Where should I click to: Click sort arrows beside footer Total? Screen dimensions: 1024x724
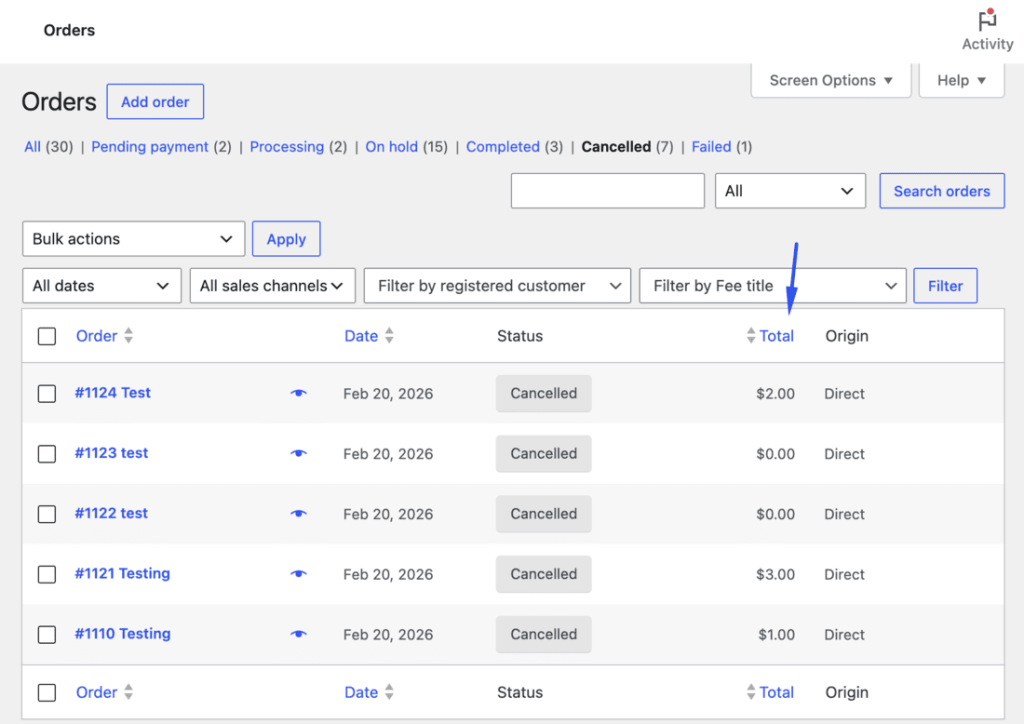pos(750,692)
